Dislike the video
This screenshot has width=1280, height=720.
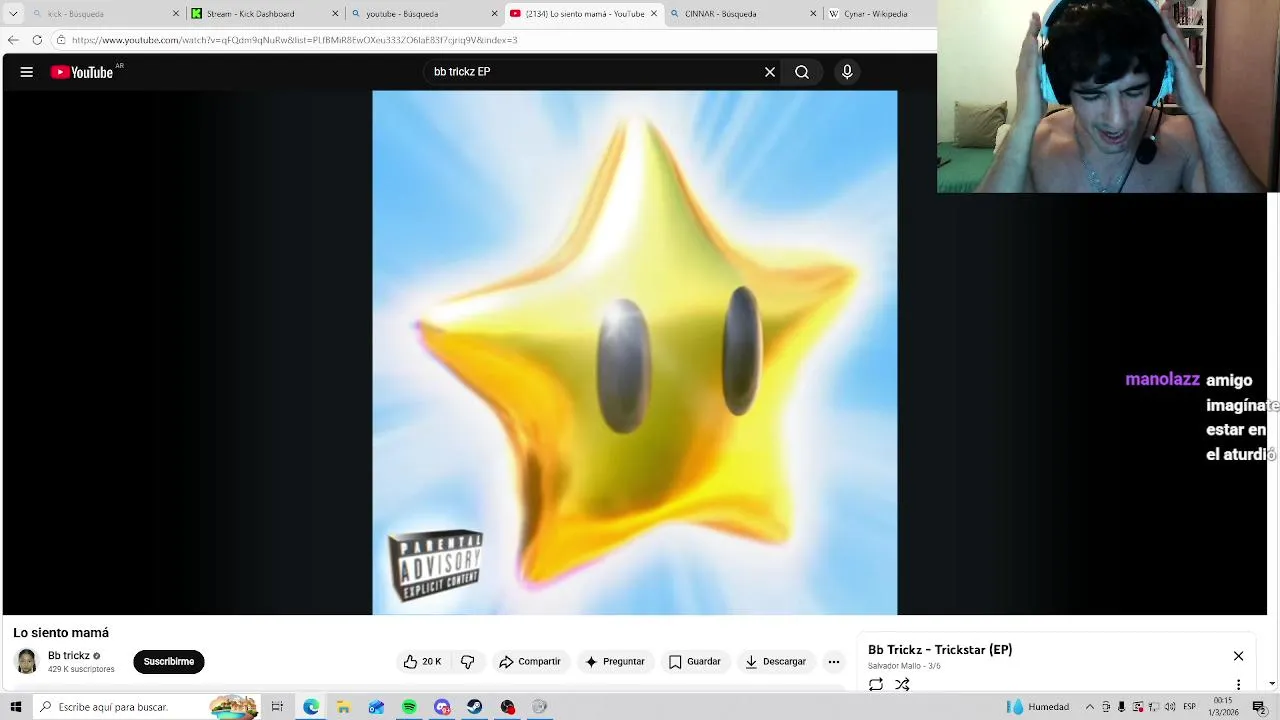[467, 662]
